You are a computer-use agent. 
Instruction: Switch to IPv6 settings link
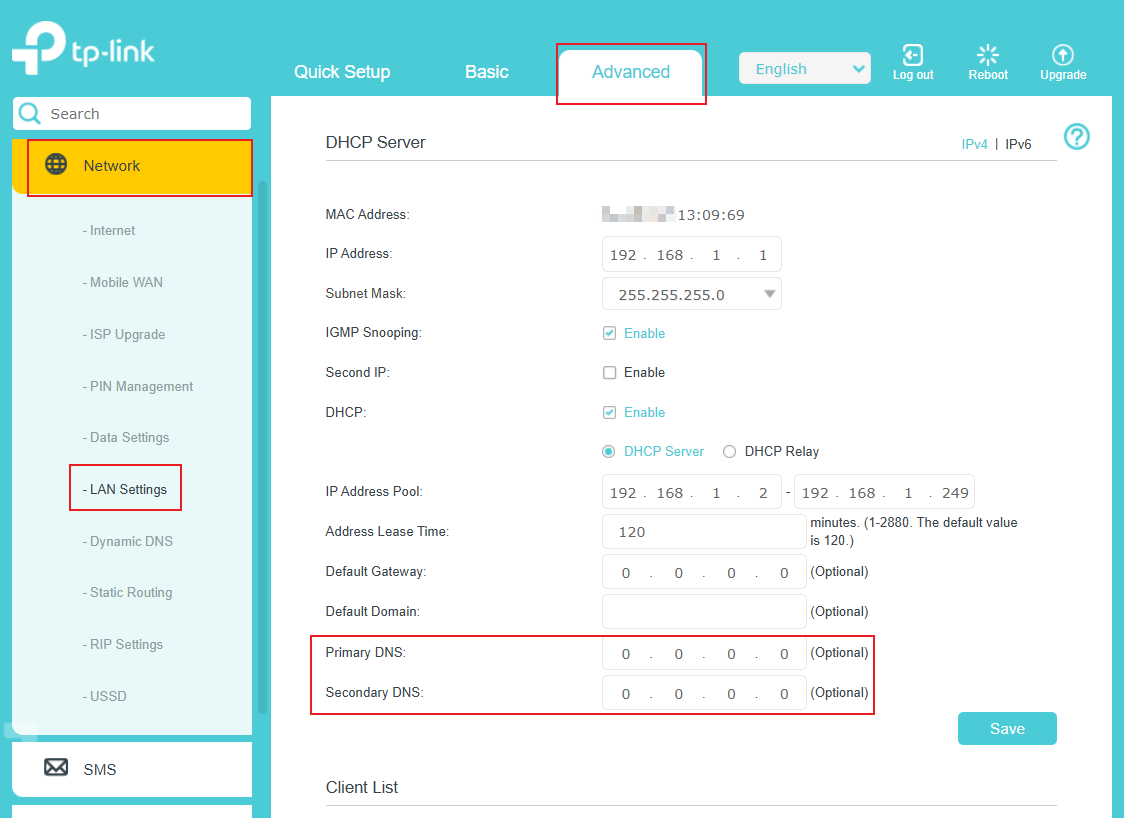pos(1018,143)
